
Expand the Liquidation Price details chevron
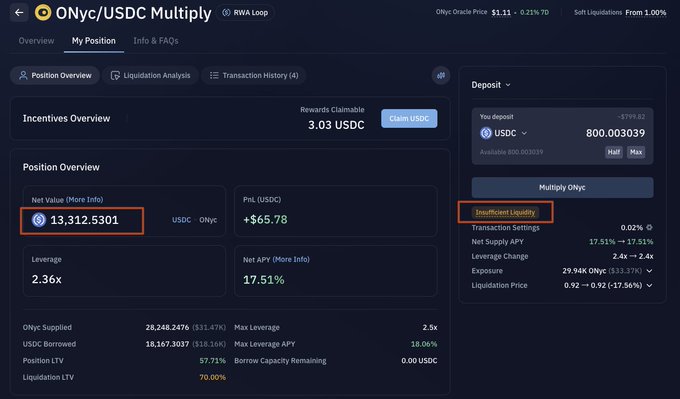tap(649, 285)
